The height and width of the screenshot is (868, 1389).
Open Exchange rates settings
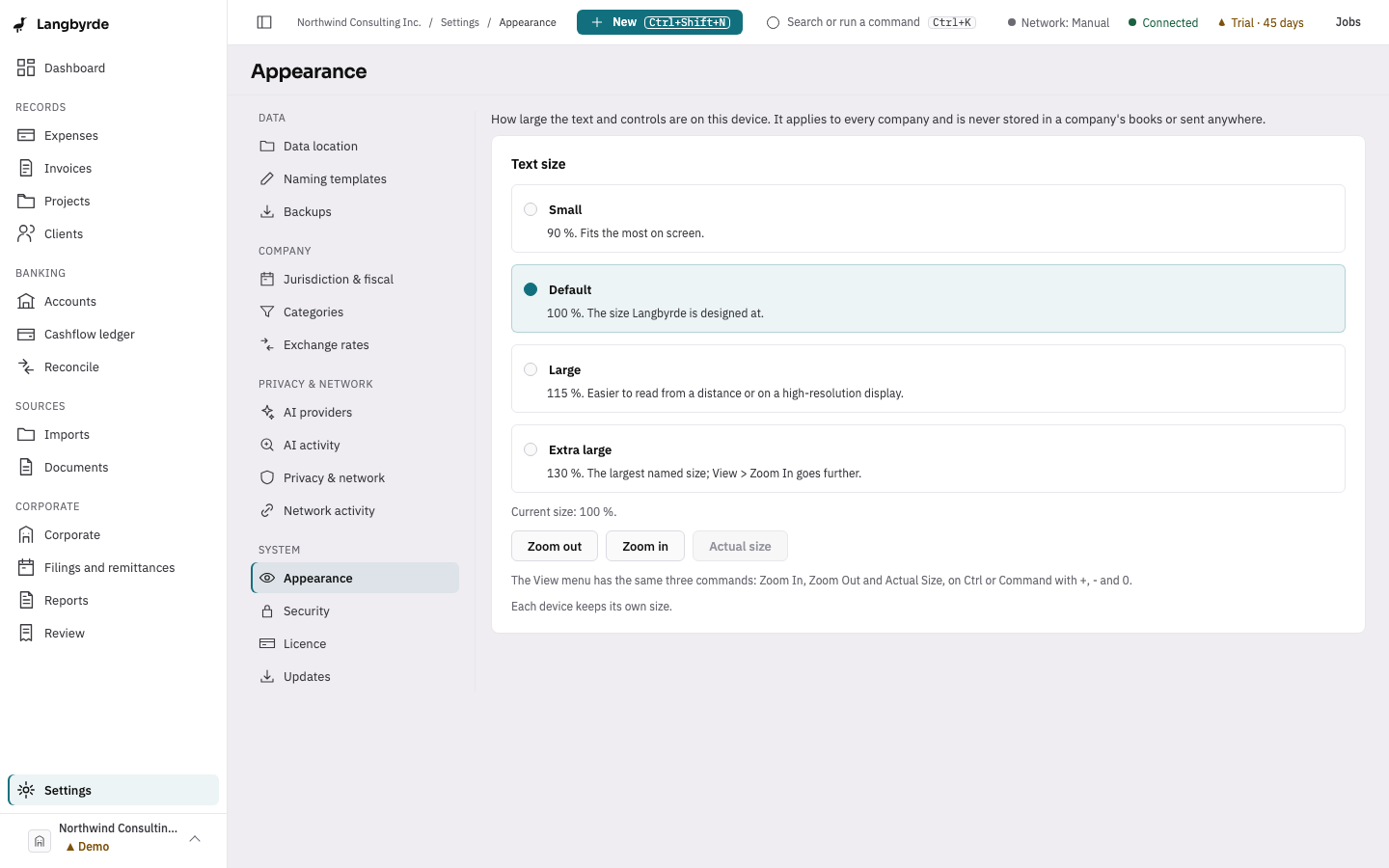tap(355, 344)
